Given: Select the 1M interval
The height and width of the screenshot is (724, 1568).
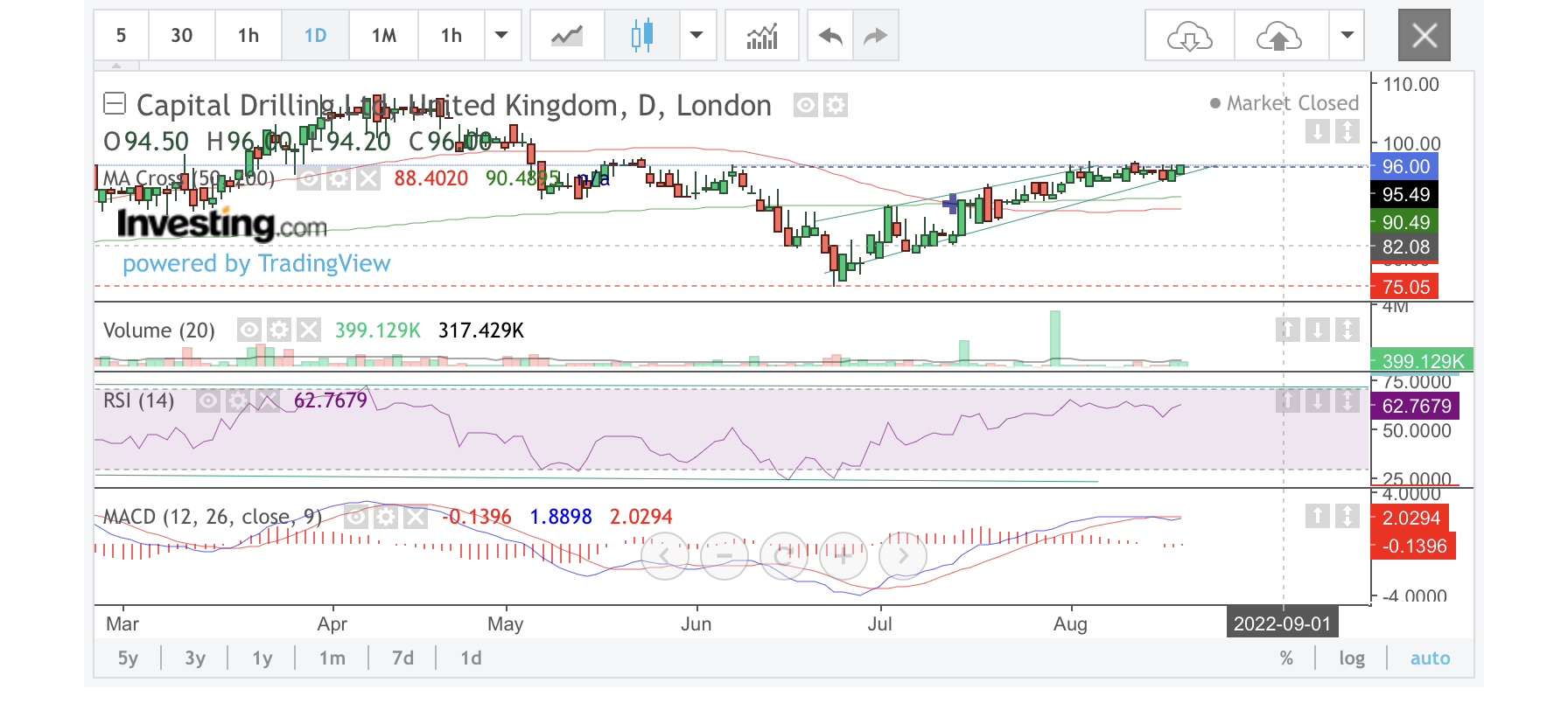Looking at the screenshot, I should [x=383, y=36].
